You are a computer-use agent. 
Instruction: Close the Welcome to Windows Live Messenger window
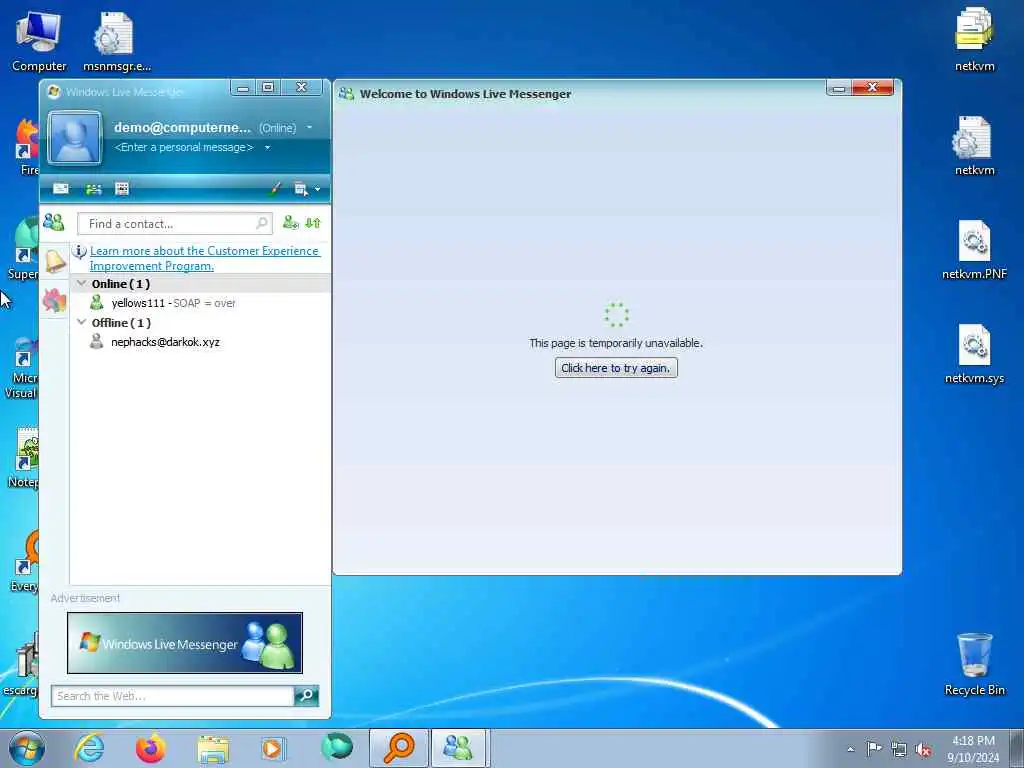872,88
